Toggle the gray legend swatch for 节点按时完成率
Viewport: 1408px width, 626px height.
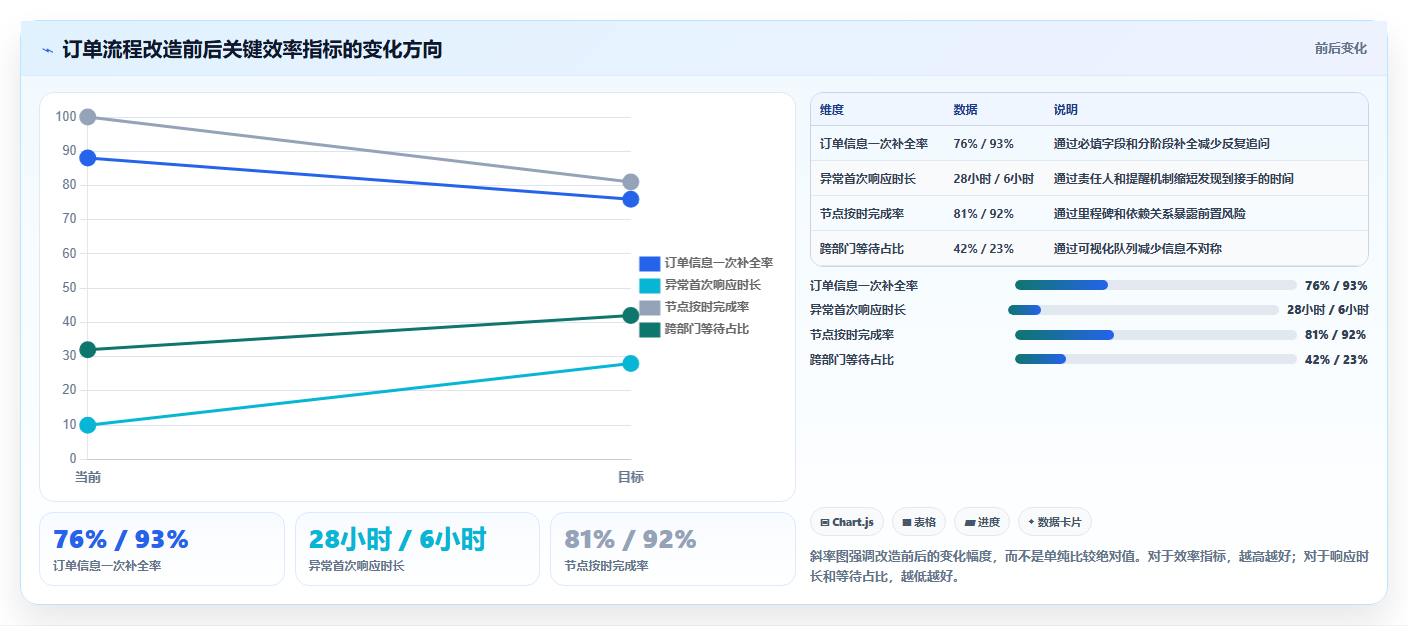coord(650,307)
